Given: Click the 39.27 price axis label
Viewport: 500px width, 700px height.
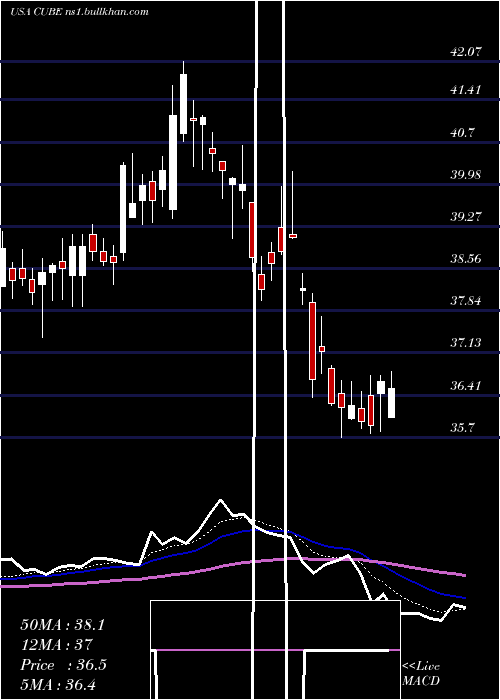Looking at the screenshot, I should (x=466, y=217).
